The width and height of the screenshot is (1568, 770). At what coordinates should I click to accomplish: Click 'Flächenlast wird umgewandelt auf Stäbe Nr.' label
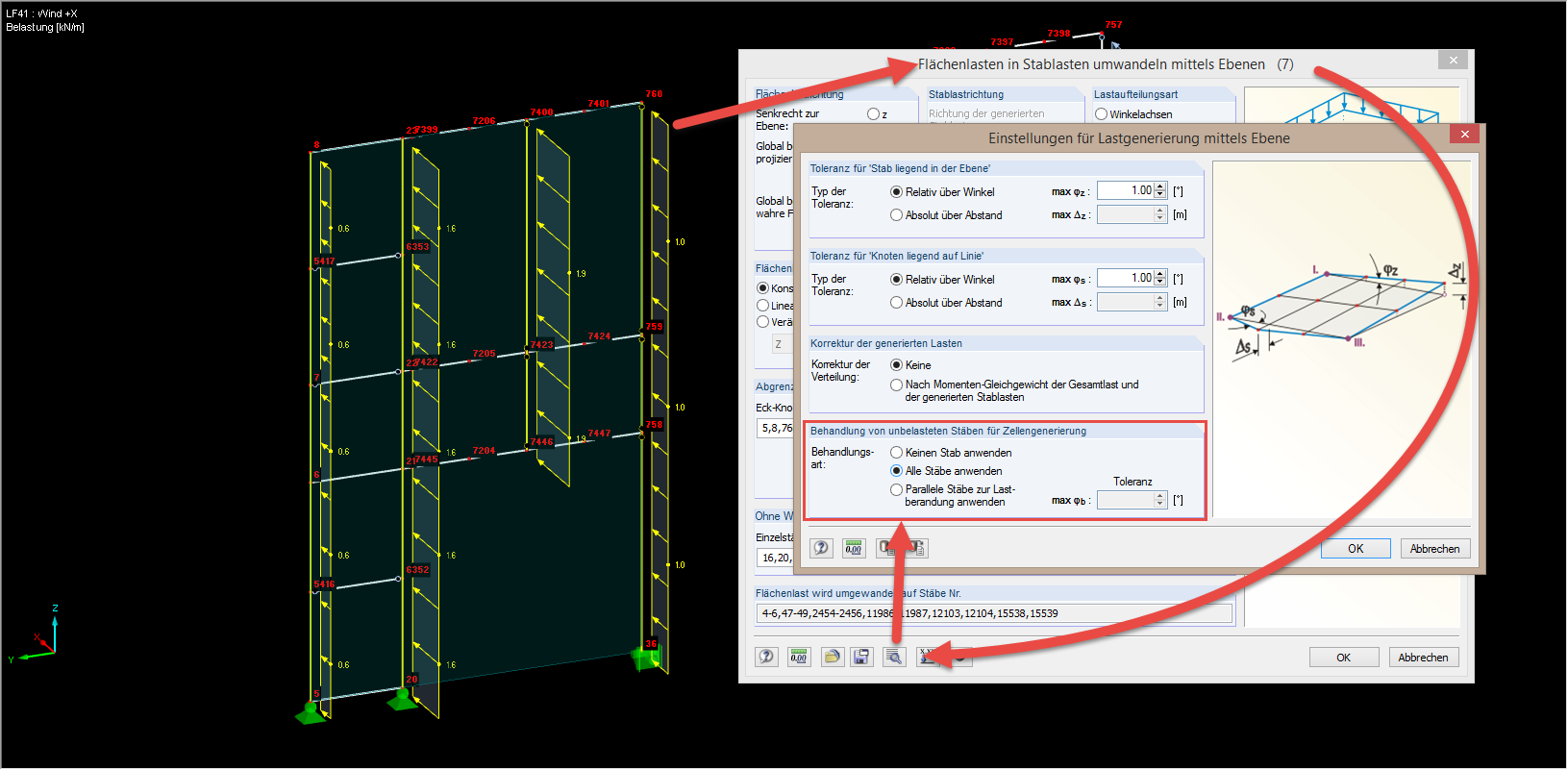tap(858, 594)
